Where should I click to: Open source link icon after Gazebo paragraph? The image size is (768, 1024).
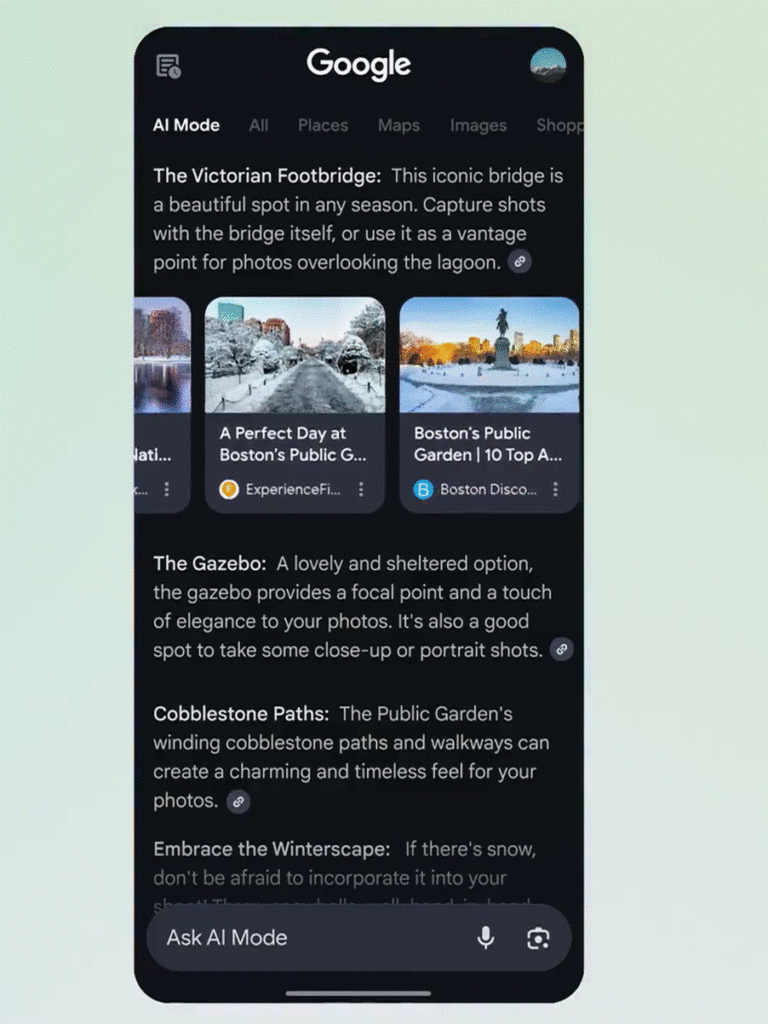[x=562, y=649]
